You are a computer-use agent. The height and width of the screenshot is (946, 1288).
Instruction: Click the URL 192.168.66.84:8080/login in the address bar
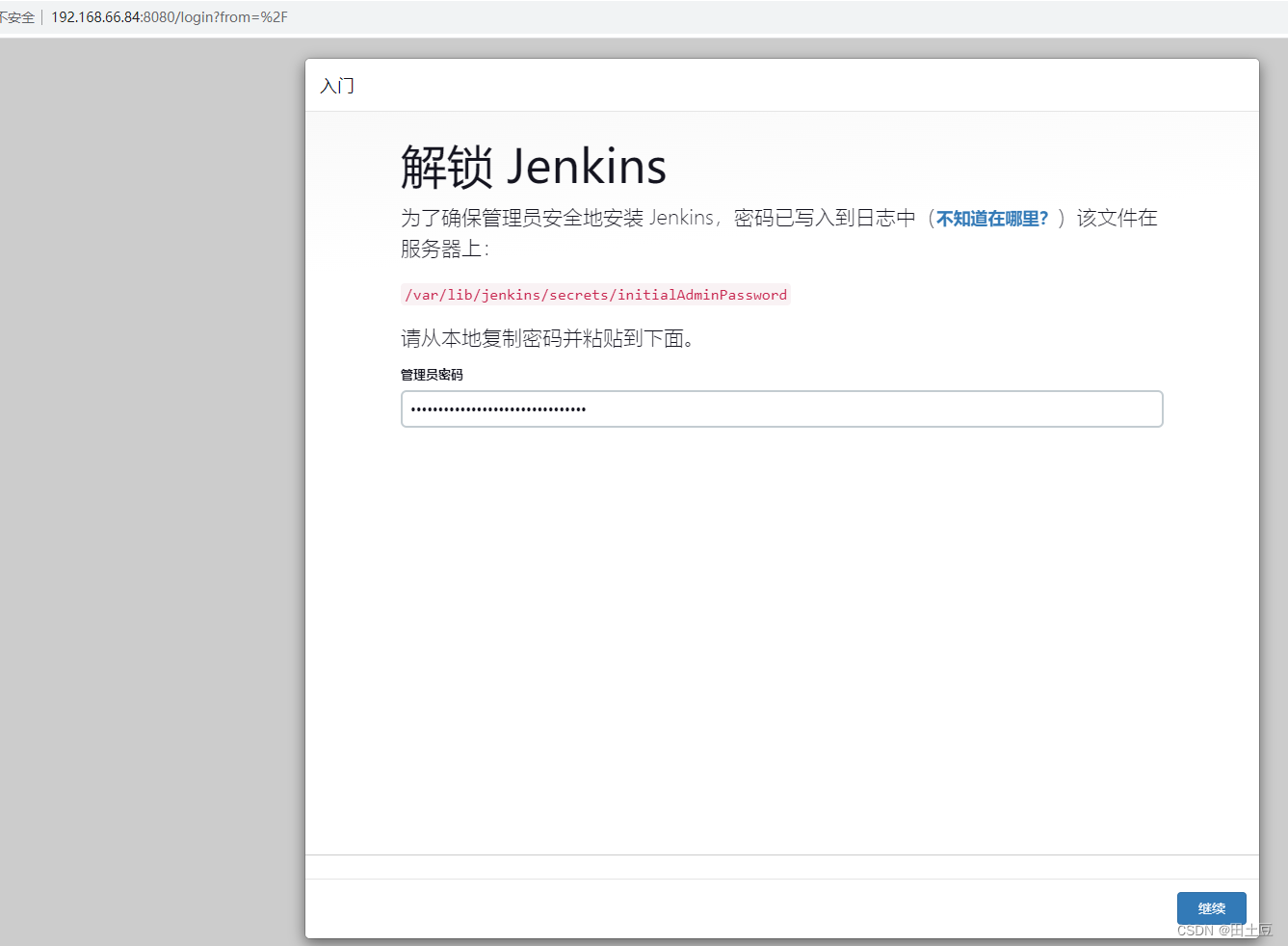pos(170,17)
